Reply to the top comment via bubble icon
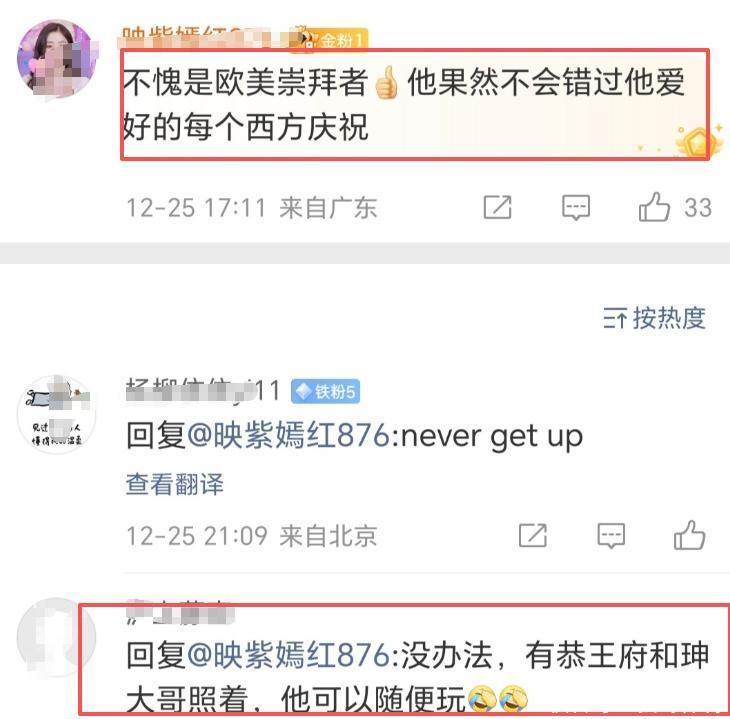This screenshot has width=730, height=719. point(576,207)
